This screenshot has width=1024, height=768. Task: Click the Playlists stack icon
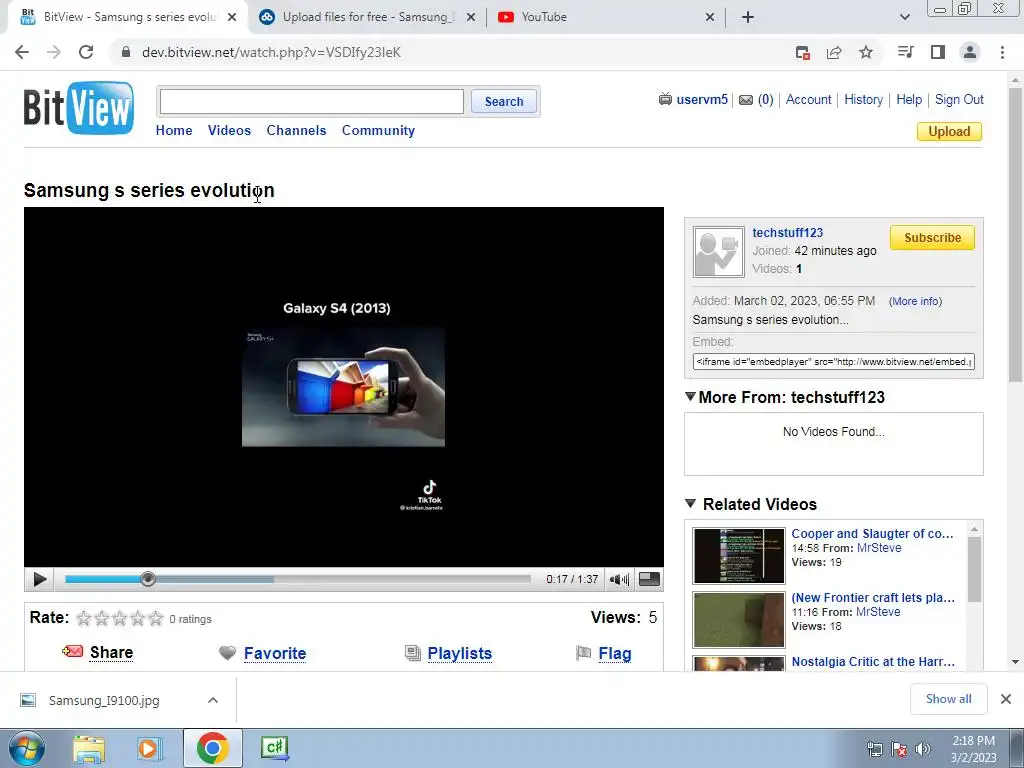413,653
